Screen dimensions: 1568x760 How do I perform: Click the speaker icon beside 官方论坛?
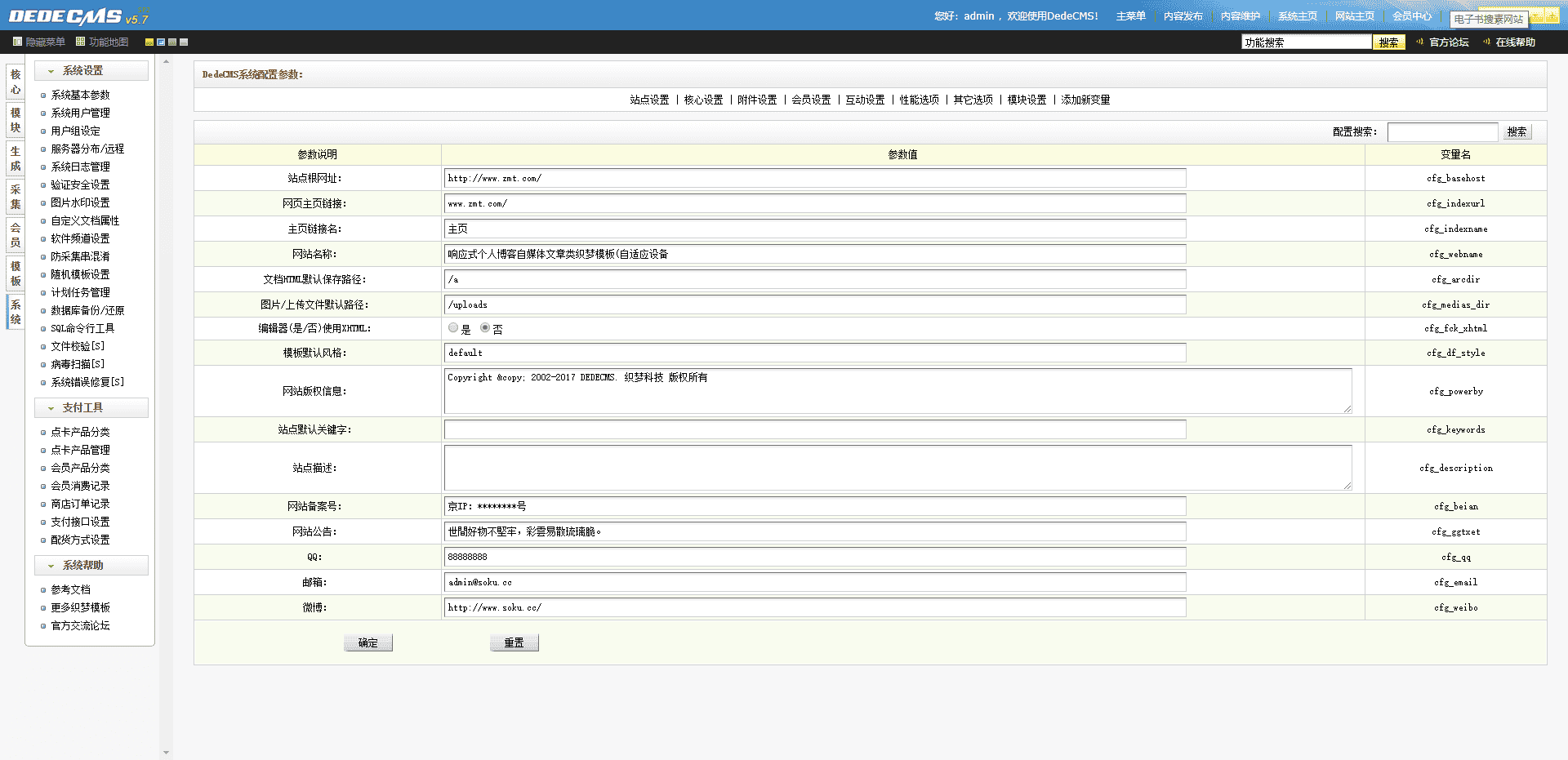[x=1419, y=42]
